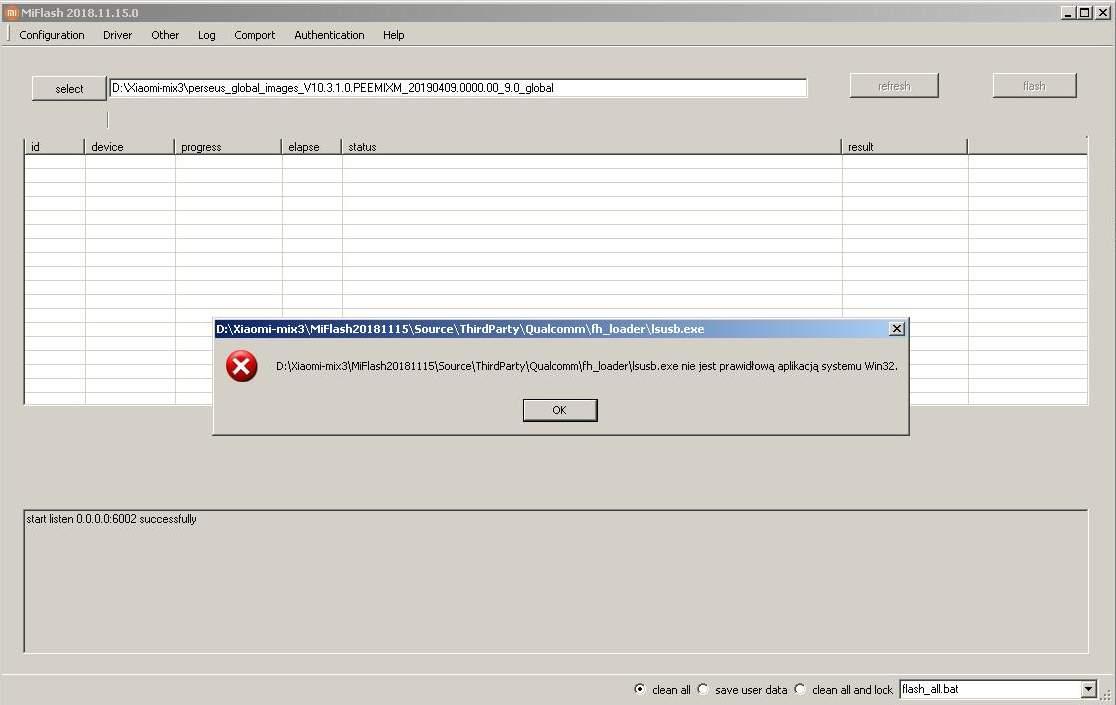Select the clean all radio option
The height and width of the screenshot is (705, 1116).
coord(640,689)
